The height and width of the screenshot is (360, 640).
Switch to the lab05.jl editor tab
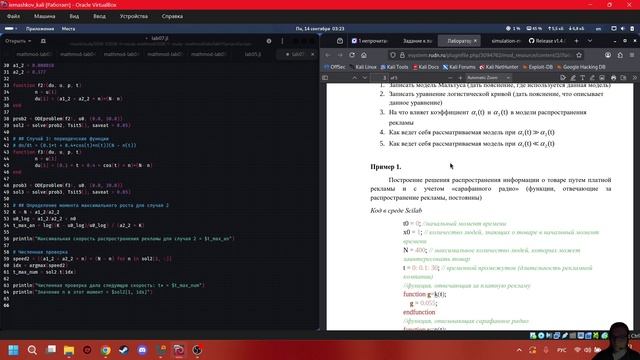[x=253, y=54]
